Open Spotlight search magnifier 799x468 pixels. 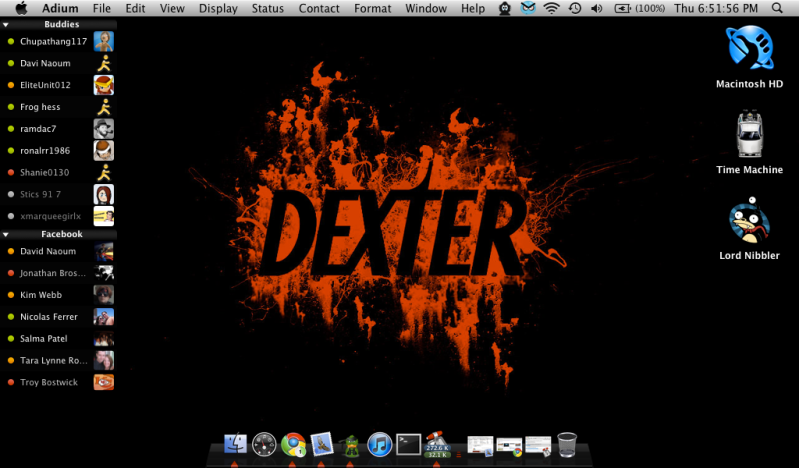pyautogui.click(x=777, y=8)
